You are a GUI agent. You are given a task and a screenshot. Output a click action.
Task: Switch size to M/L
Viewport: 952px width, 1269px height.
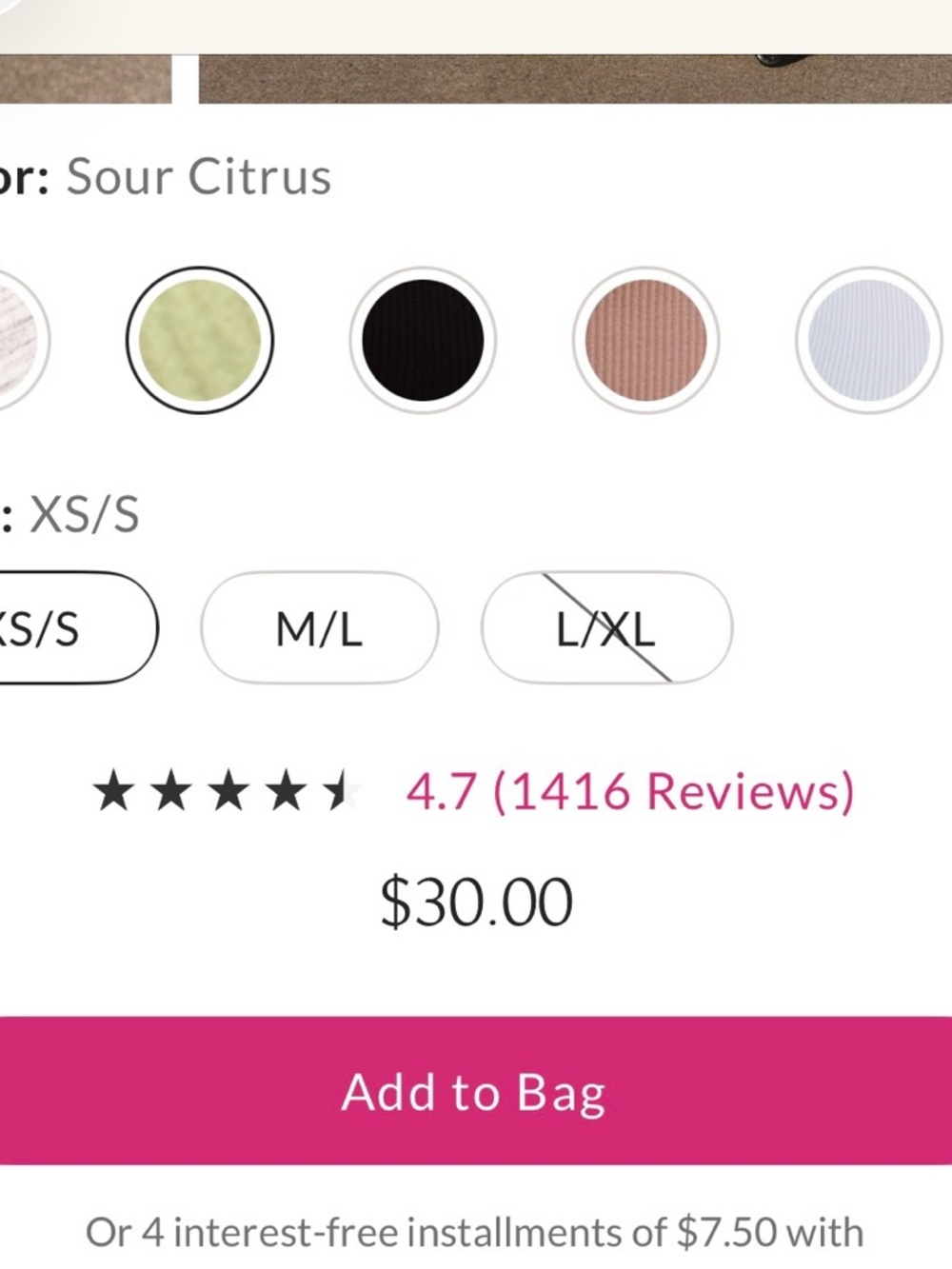click(x=319, y=628)
